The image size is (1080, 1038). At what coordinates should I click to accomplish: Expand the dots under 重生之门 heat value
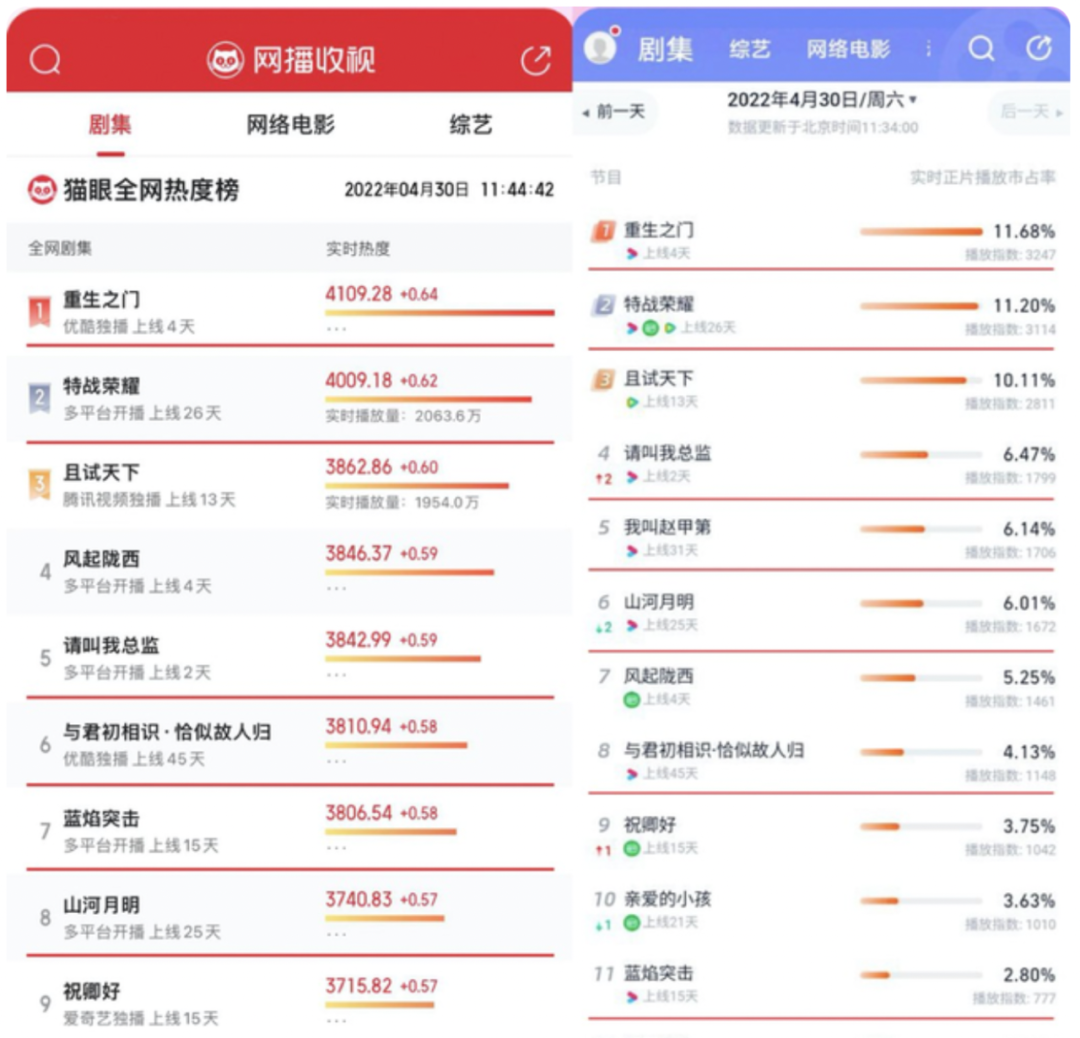coord(336,329)
